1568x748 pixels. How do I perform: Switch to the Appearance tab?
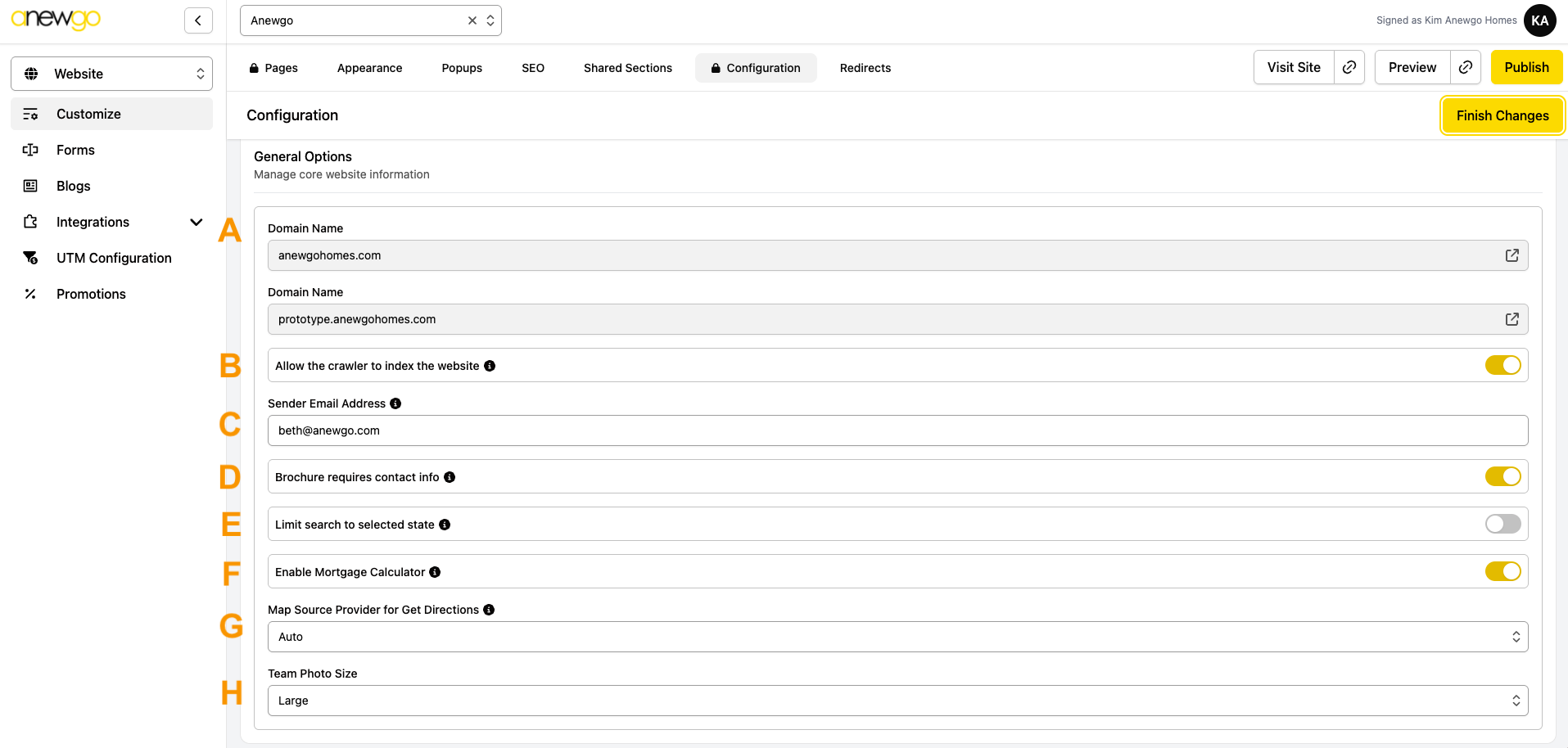(x=369, y=68)
